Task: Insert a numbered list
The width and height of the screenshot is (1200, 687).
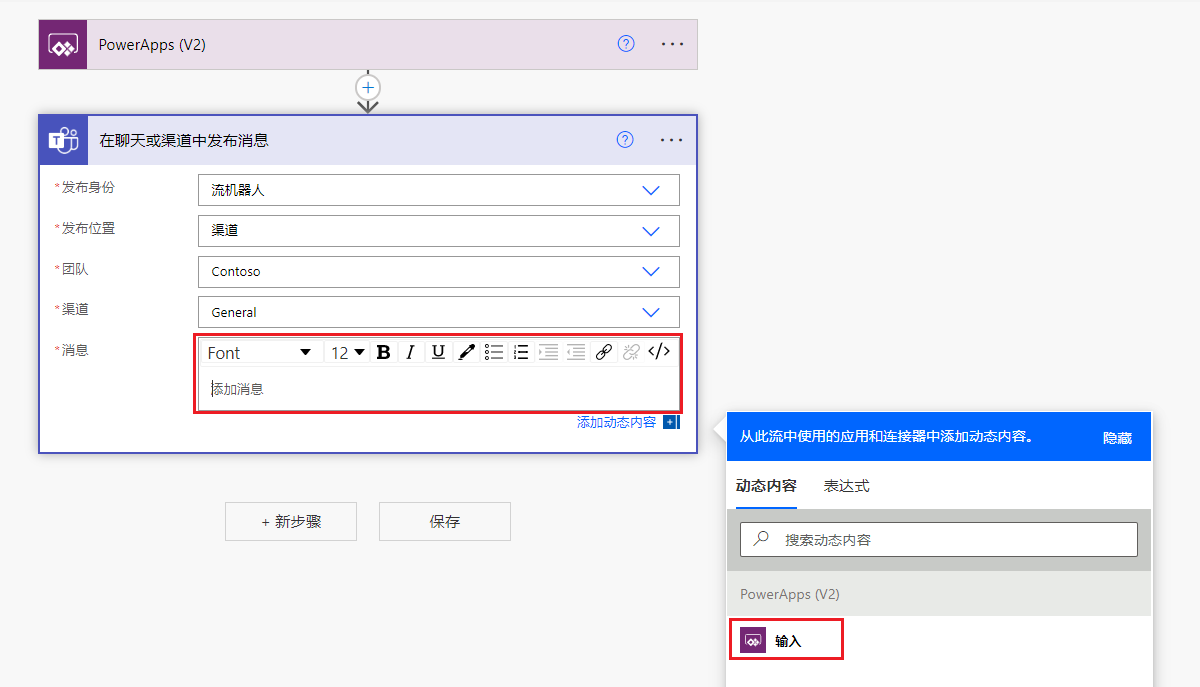Action: click(x=521, y=352)
